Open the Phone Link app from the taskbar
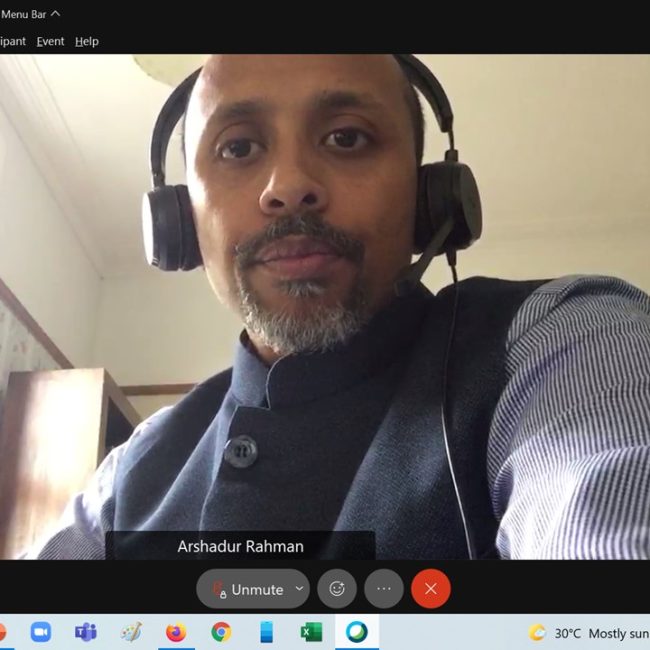 pos(266,633)
